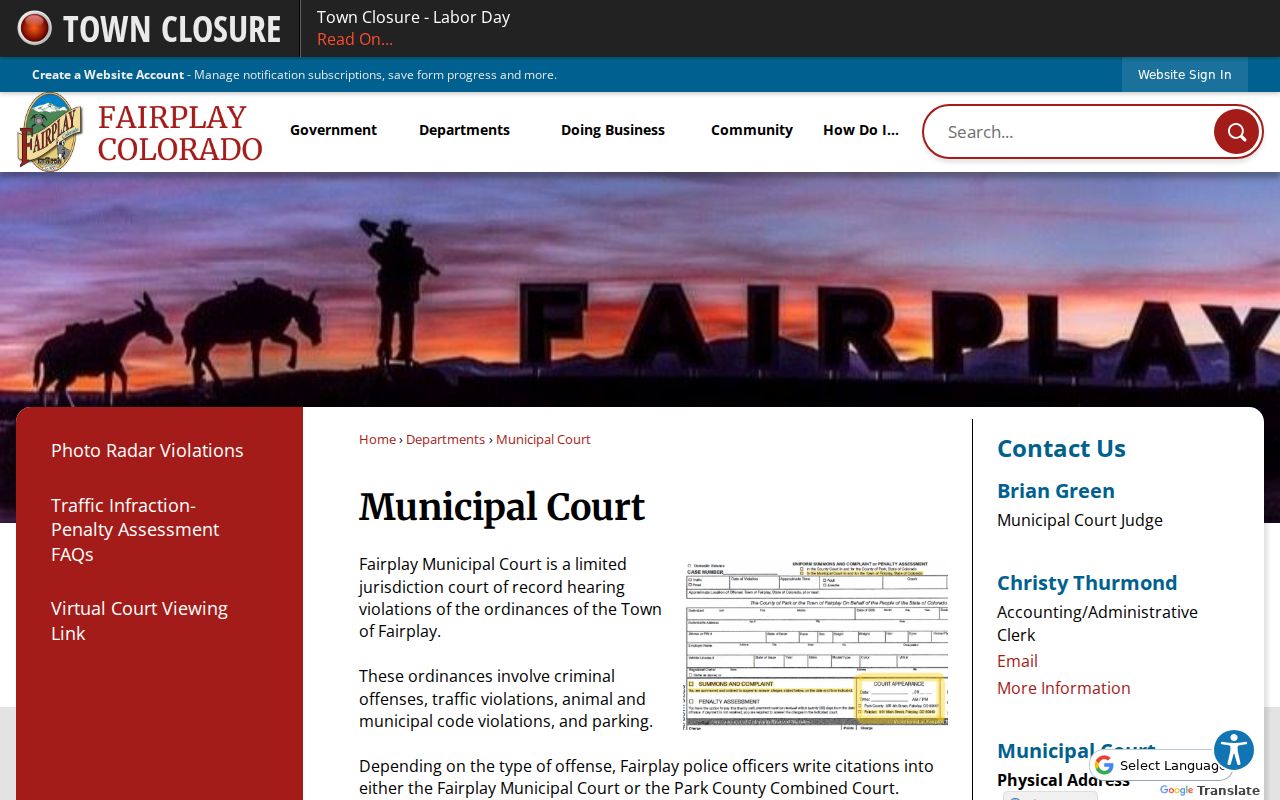The height and width of the screenshot is (800, 1280).
Task: Open the Government menu
Action: click(x=333, y=130)
